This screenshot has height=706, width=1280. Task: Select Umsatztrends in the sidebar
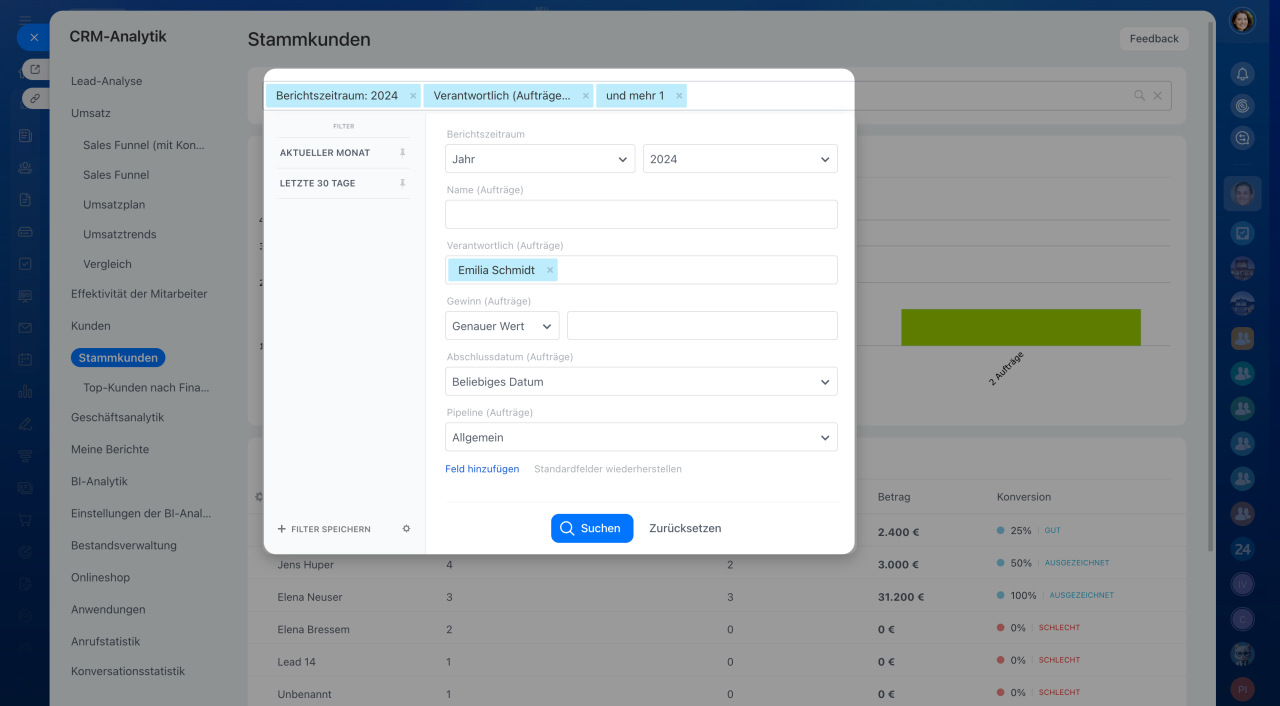[120, 234]
